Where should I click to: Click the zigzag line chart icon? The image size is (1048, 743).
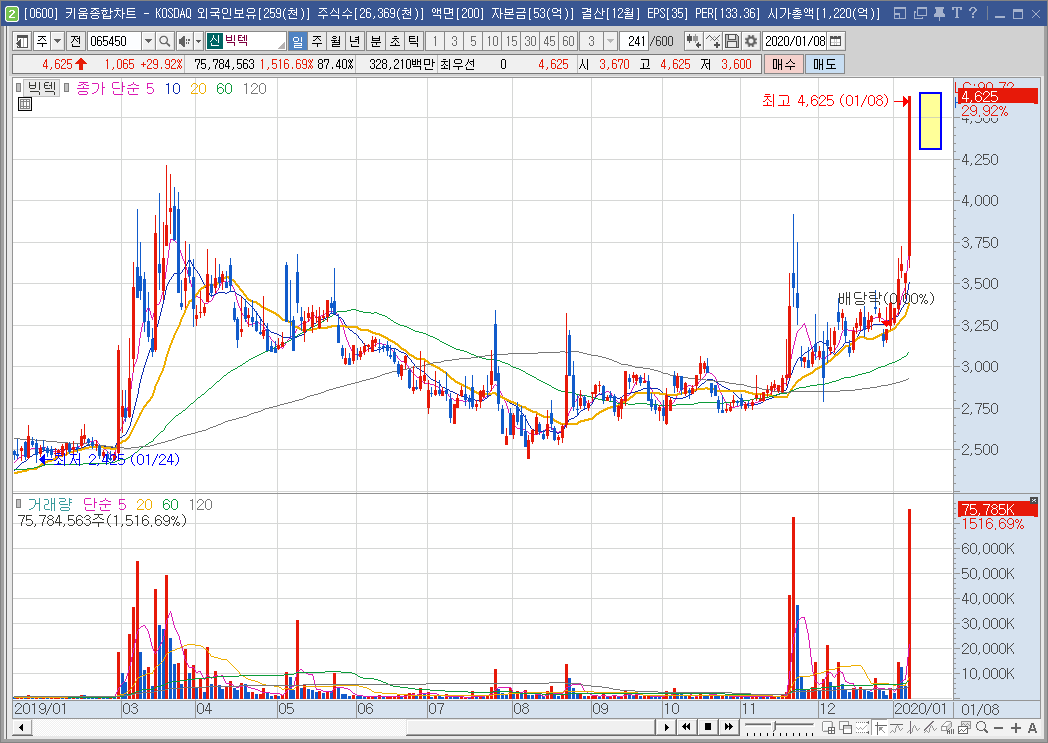pyautogui.click(x=897, y=728)
